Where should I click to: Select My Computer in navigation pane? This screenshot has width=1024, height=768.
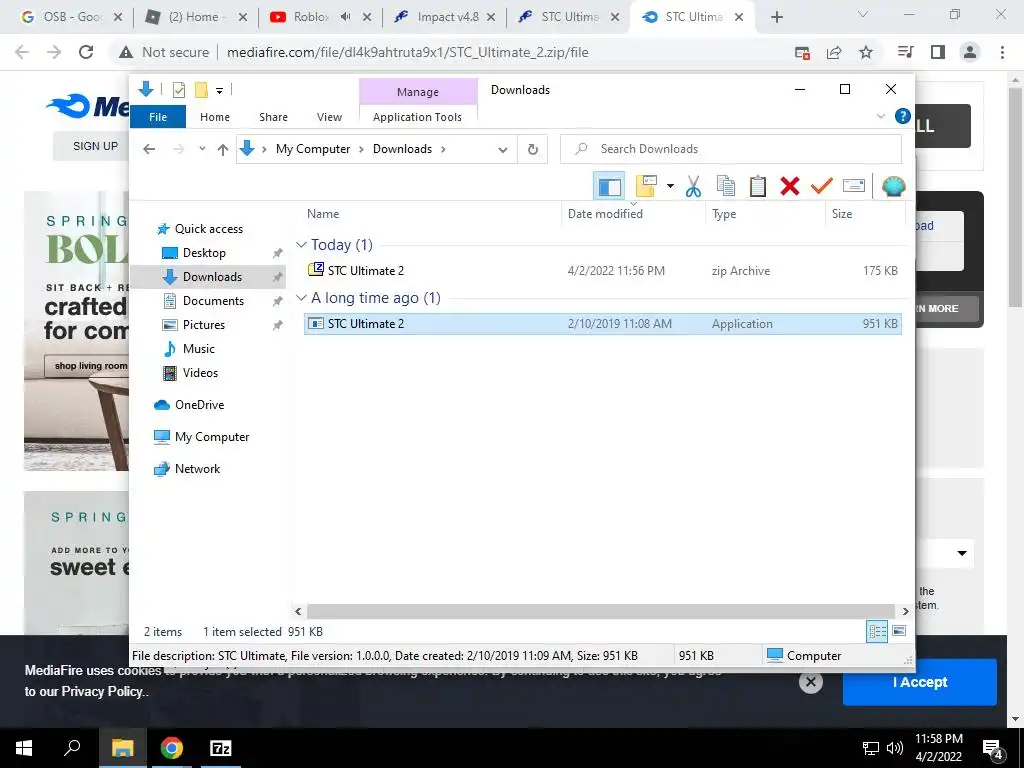(x=212, y=437)
